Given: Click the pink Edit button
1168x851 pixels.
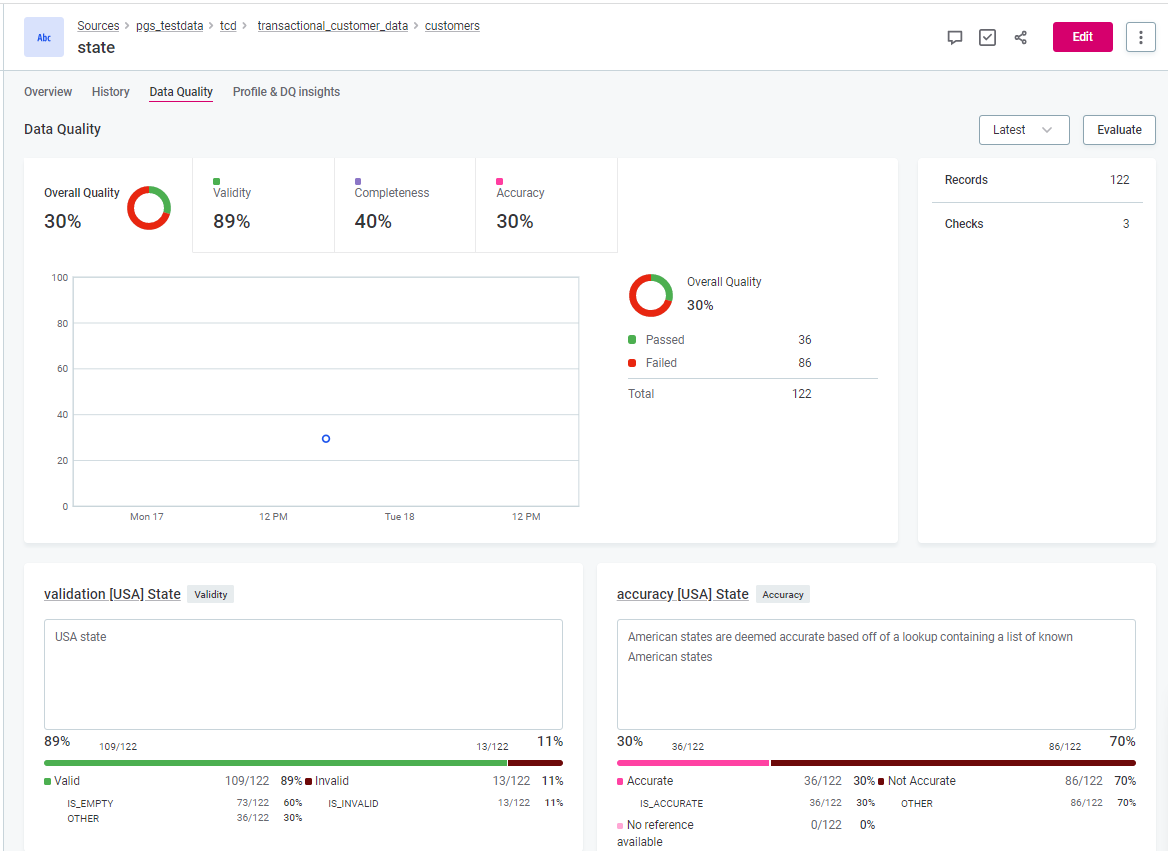Looking at the screenshot, I should 1082,37.
